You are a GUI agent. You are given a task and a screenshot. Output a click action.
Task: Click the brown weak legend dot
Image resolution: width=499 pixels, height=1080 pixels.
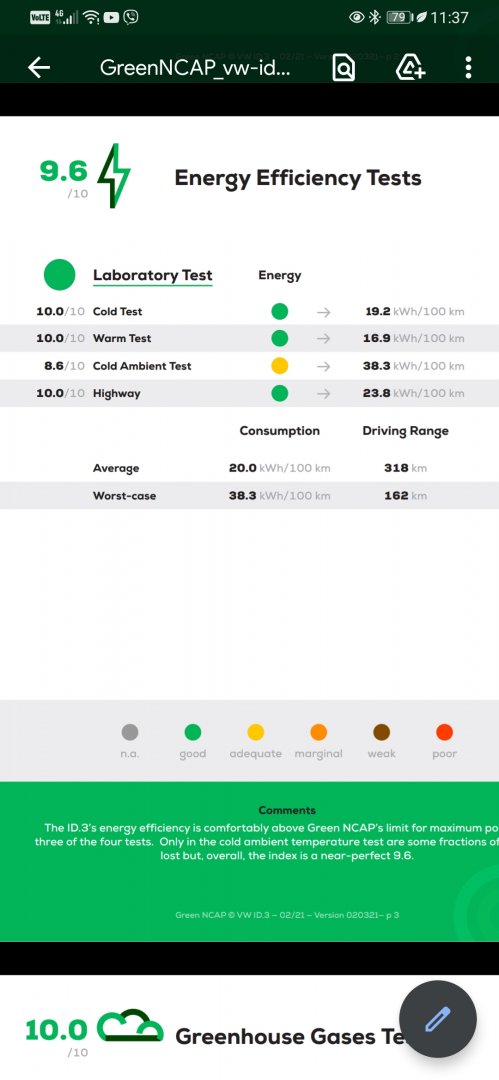click(x=381, y=732)
